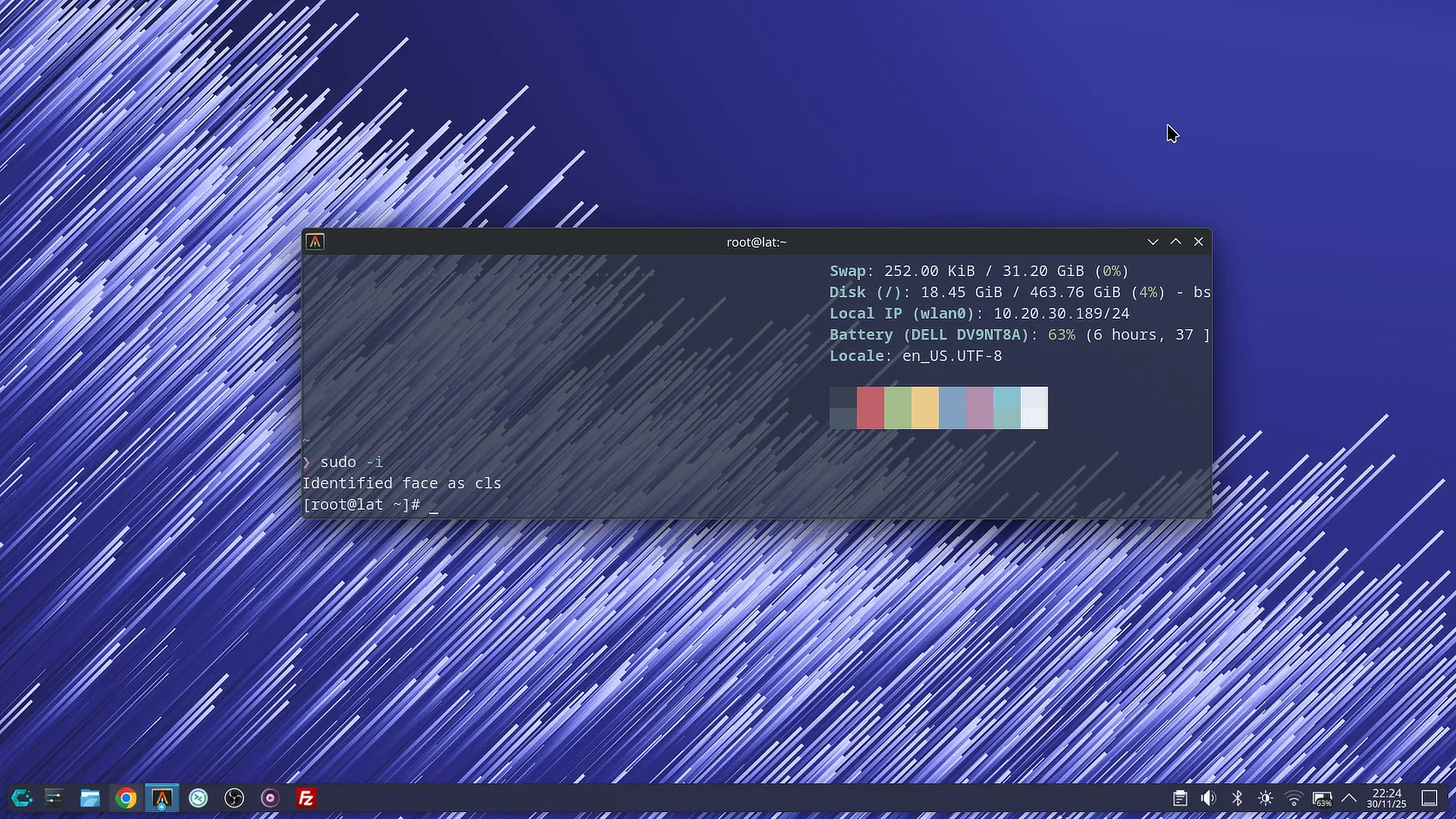Click the red color block in terminal
This screenshot has width=1456, height=819.
[870, 408]
